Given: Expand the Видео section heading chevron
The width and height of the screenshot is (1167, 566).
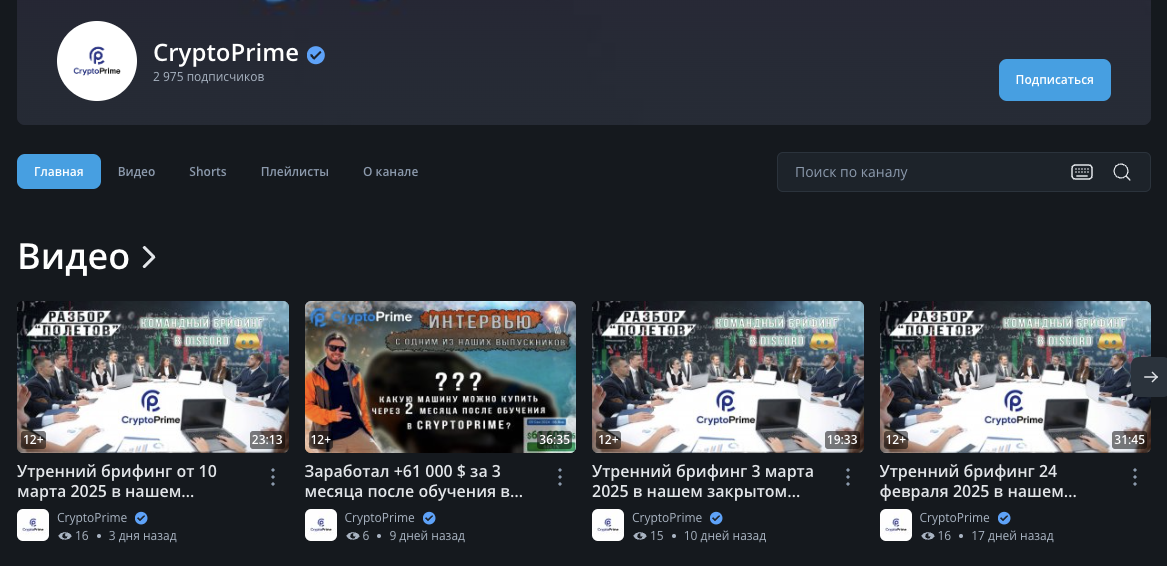Looking at the screenshot, I should pos(149,257).
